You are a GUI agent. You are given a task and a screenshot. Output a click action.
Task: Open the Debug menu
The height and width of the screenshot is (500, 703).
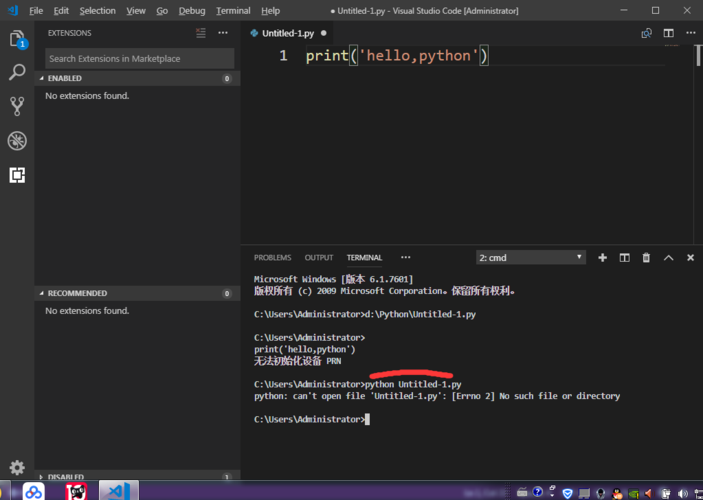192,11
